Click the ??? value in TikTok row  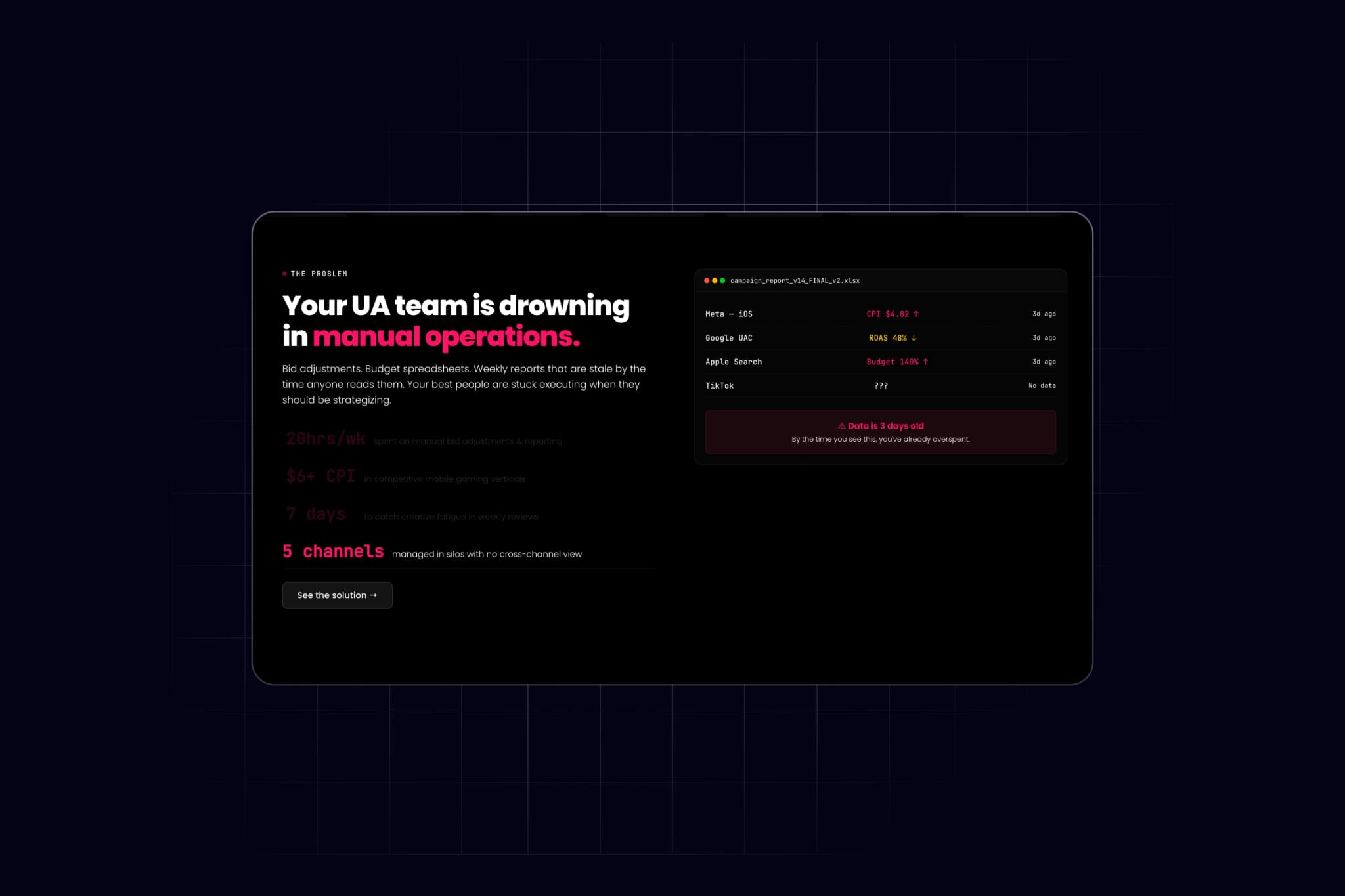coord(881,385)
